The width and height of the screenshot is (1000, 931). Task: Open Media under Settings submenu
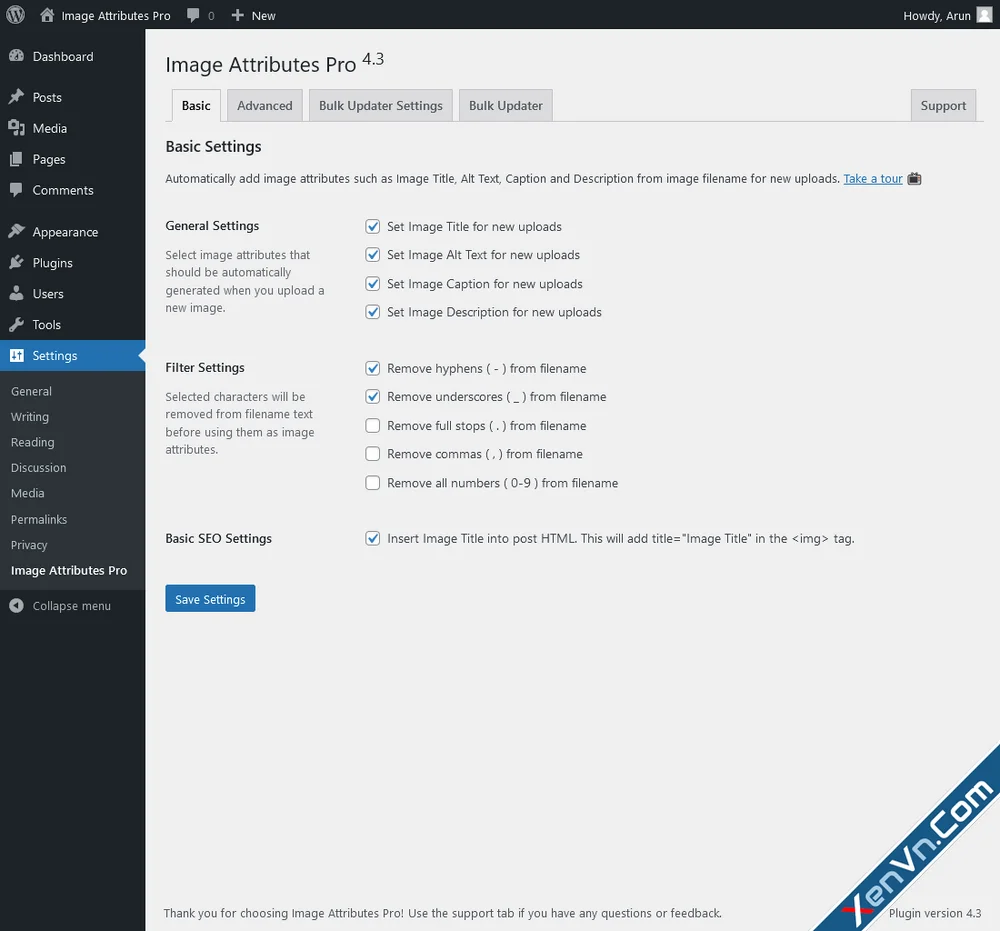(x=27, y=493)
